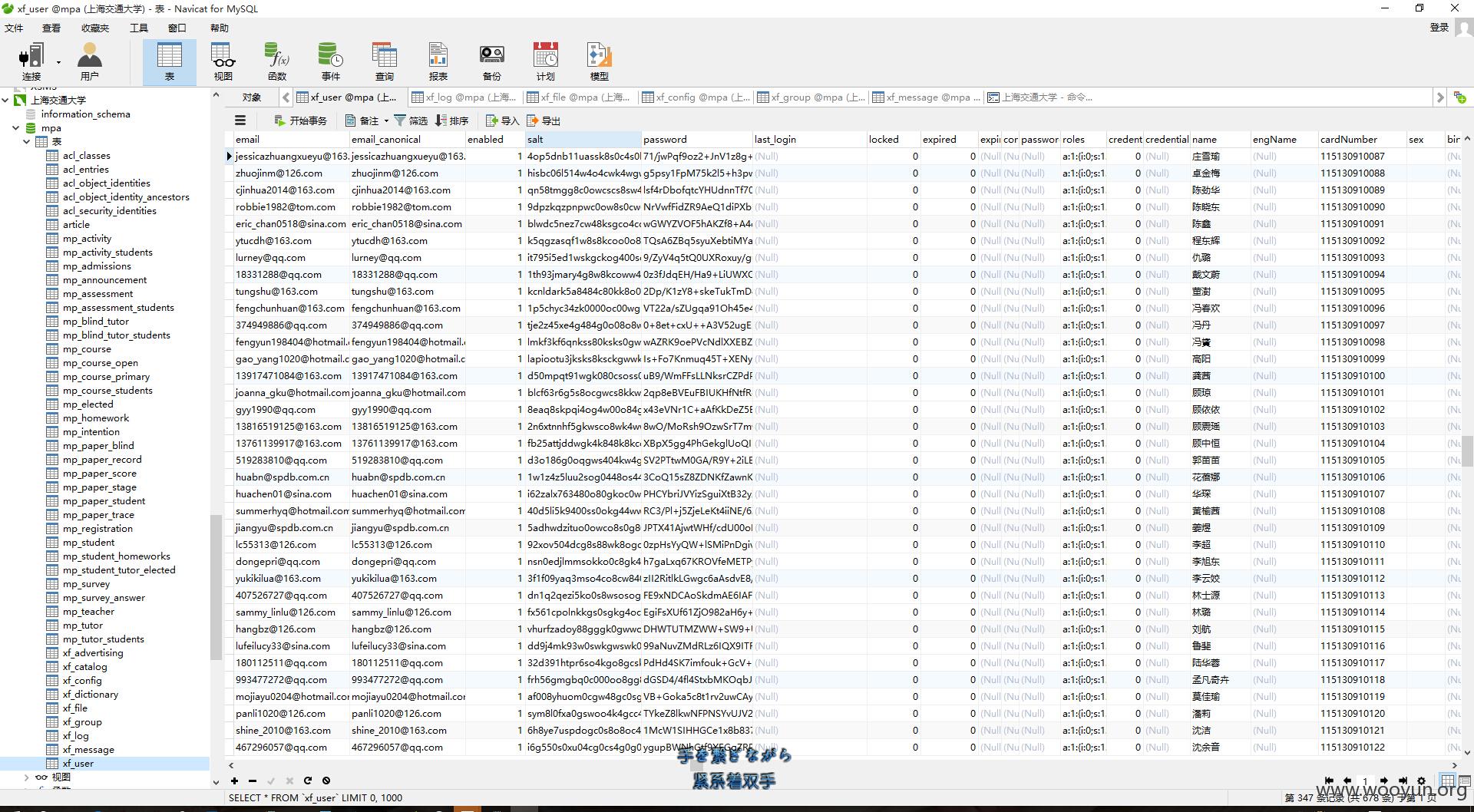Open the 连接 (Connection) tool
The width and height of the screenshot is (1474, 812).
pos(31,61)
